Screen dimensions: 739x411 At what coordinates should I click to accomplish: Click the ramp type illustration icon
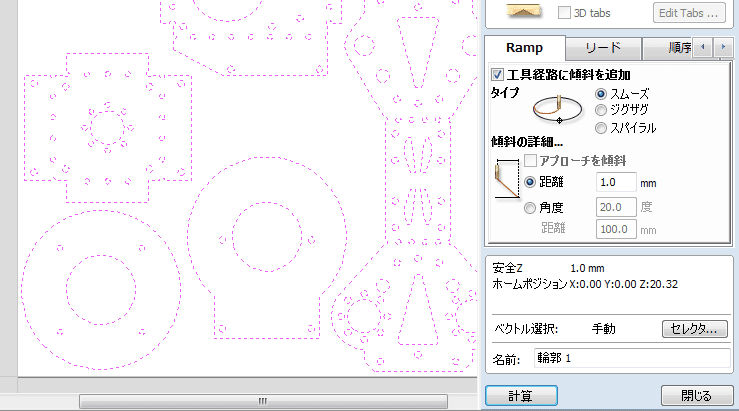pos(558,109)
